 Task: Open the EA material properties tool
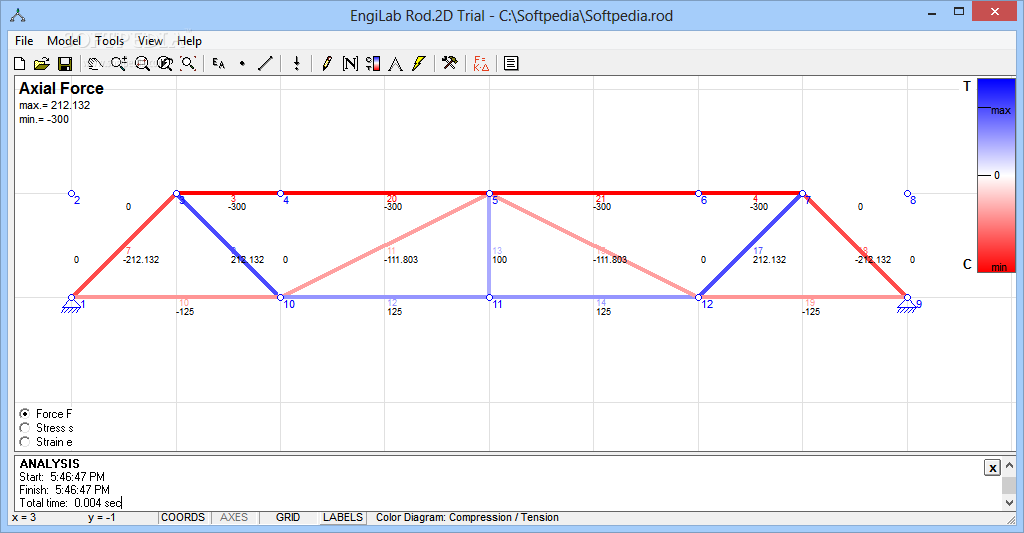(x=219, y=63)
